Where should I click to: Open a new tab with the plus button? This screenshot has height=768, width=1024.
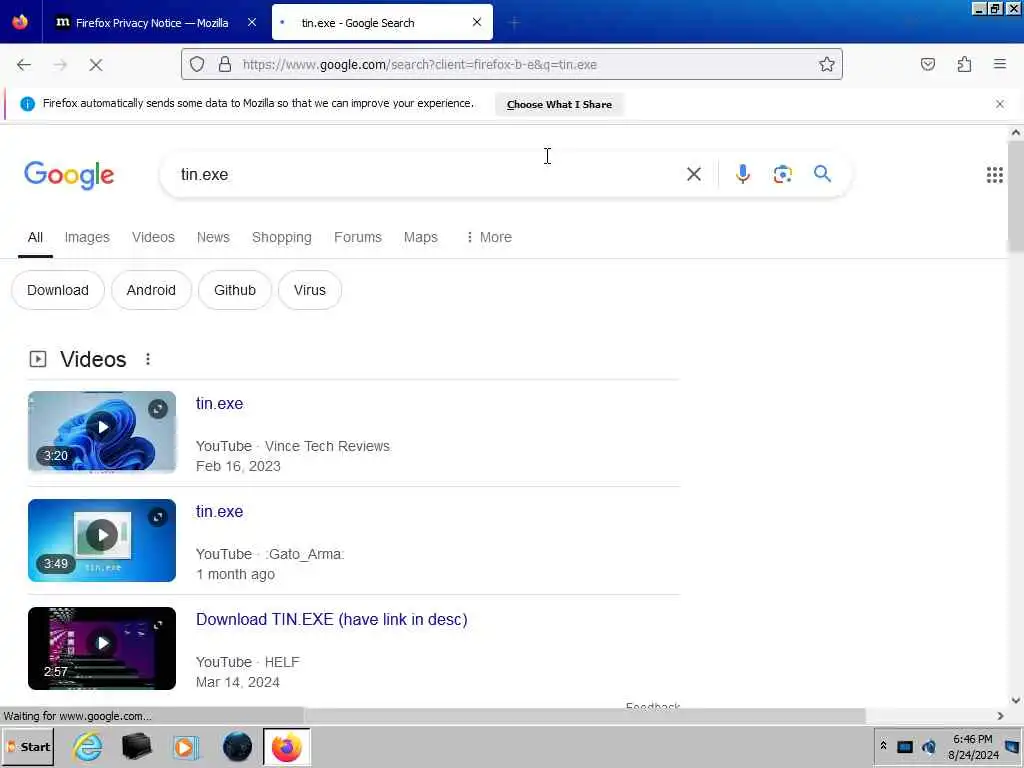pyautogui.click(x=514, y=23)
